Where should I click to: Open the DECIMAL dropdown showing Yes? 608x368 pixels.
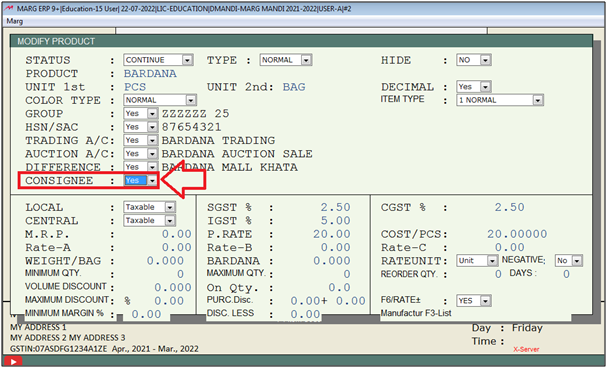[x=474, y=86]
